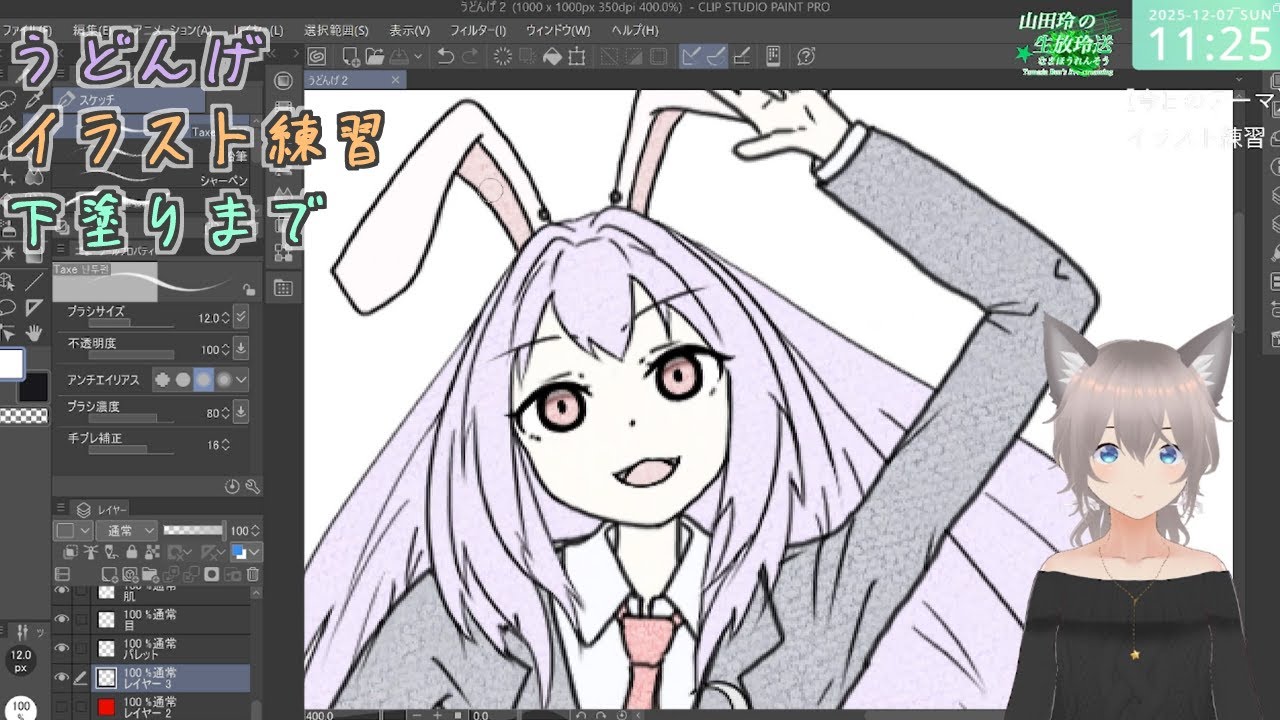Image resolution: width=1280 pixels, height=720 pixels.
Task: Show the レイヤー 2 layer visibility box
Action: [62, 706]
